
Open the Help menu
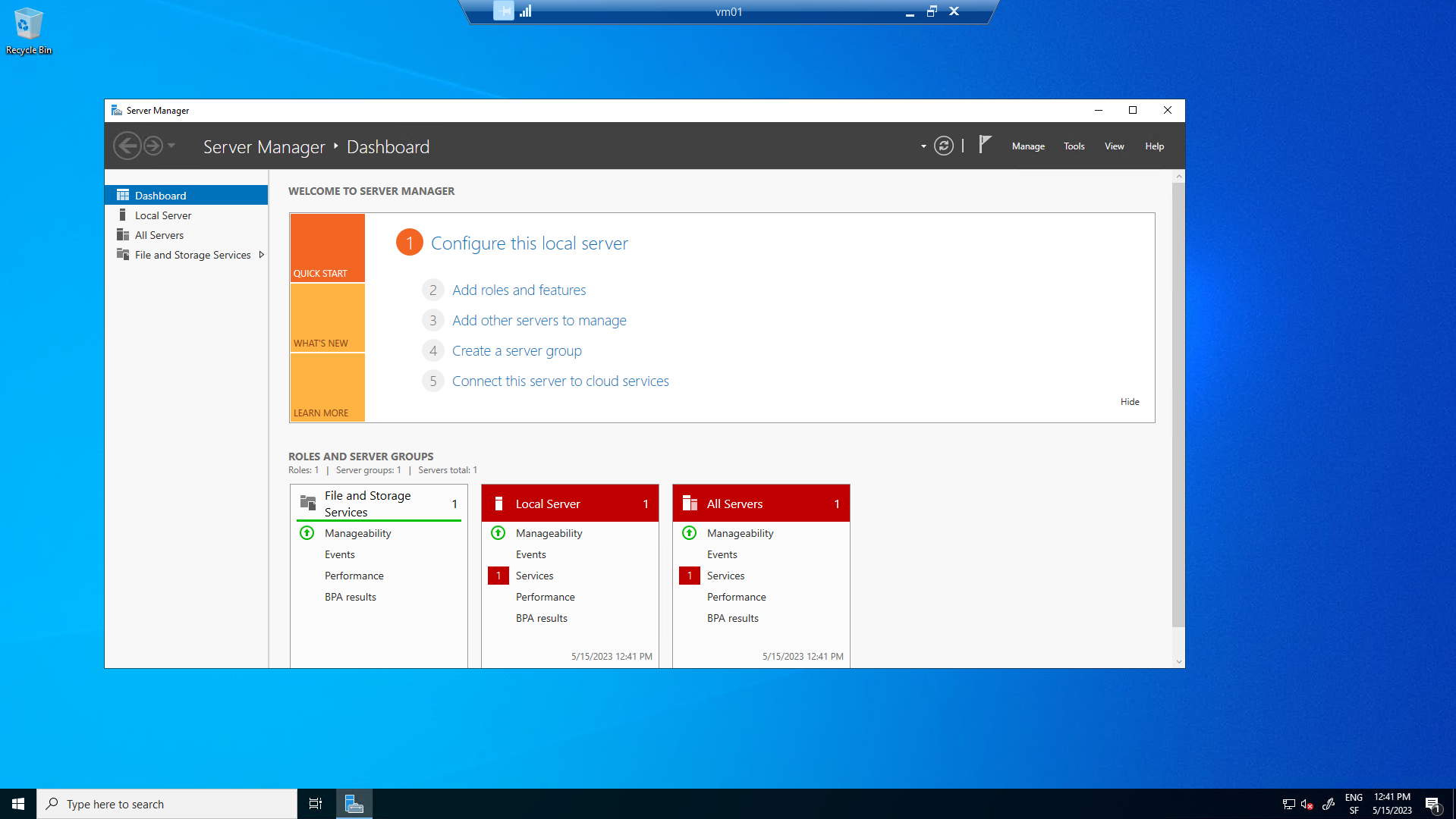(1154, 146)
